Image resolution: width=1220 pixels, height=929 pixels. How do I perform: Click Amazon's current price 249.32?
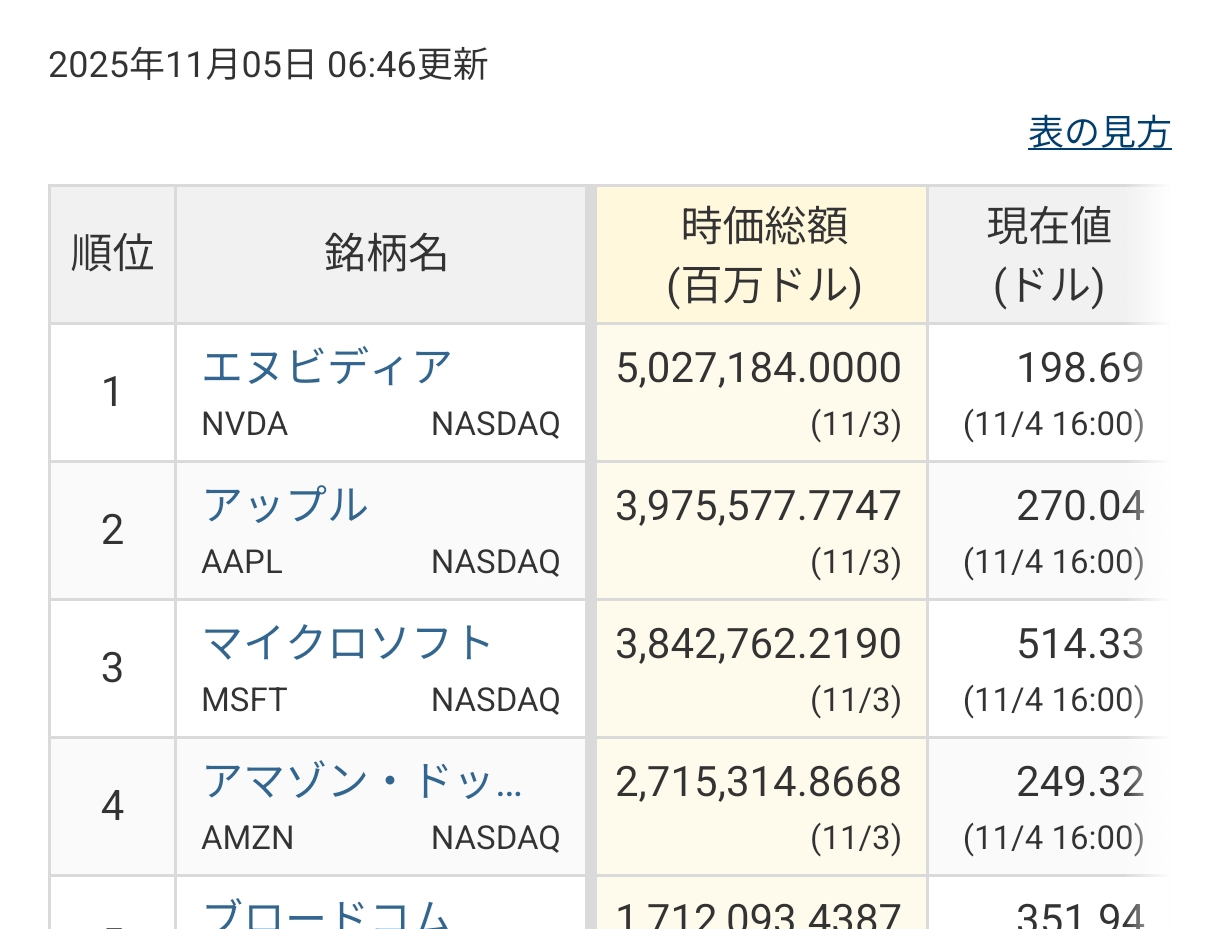pyautogui.click(x=1080, y=783)
